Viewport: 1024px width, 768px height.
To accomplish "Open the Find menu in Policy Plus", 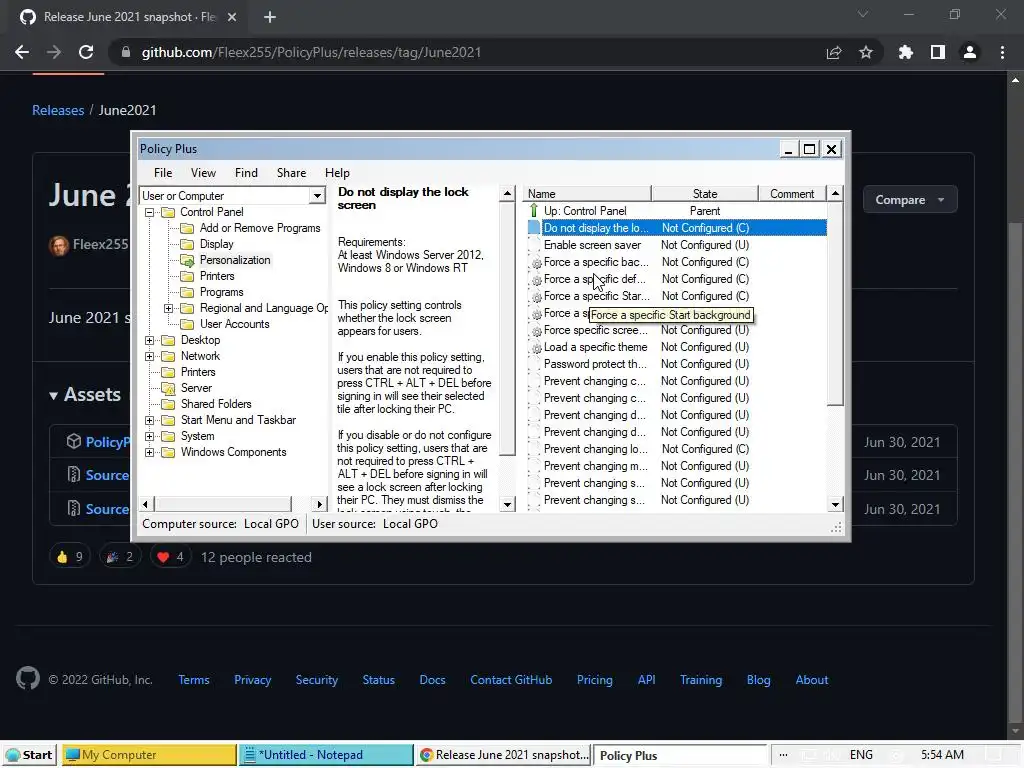I will 246,173.
